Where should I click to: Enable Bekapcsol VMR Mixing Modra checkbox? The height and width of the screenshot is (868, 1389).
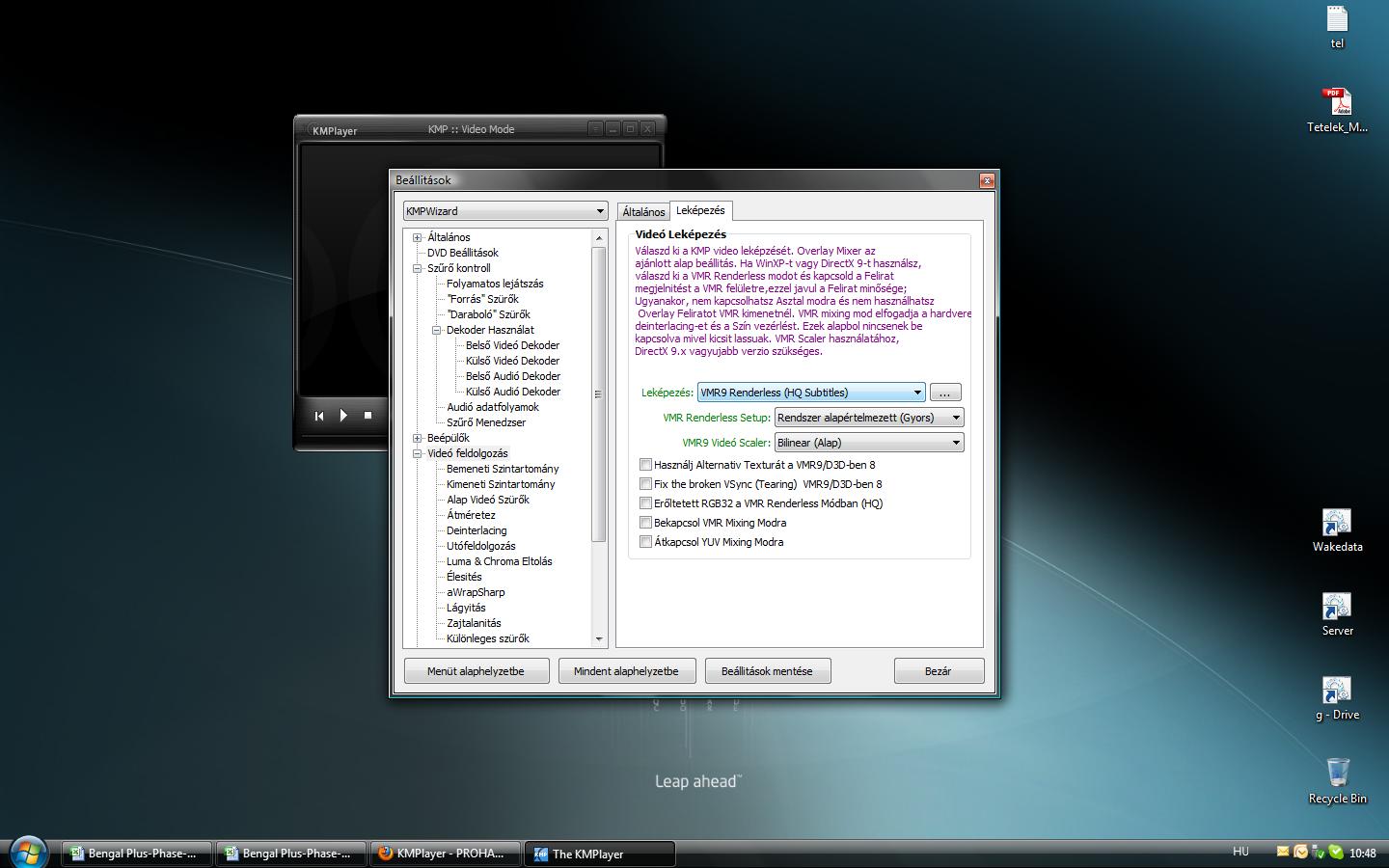coord(646,523)
